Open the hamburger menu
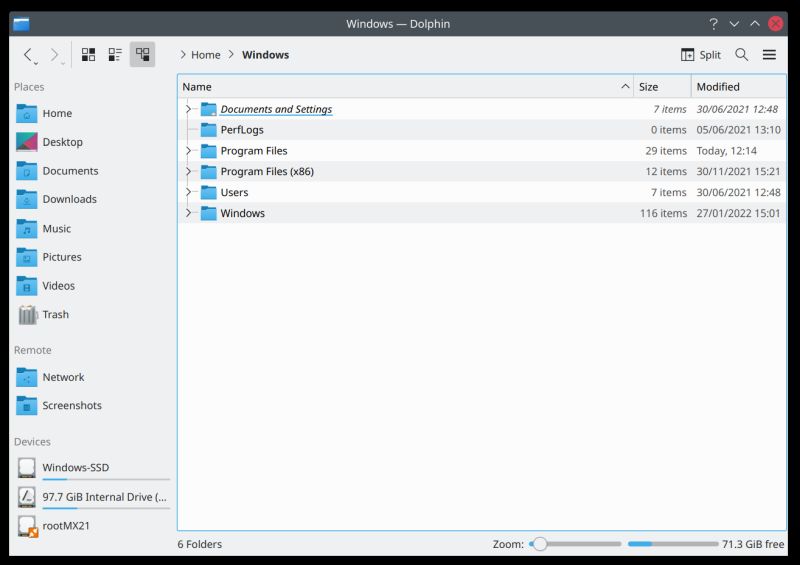Viewport: 800px width, 565px height. 769,55
